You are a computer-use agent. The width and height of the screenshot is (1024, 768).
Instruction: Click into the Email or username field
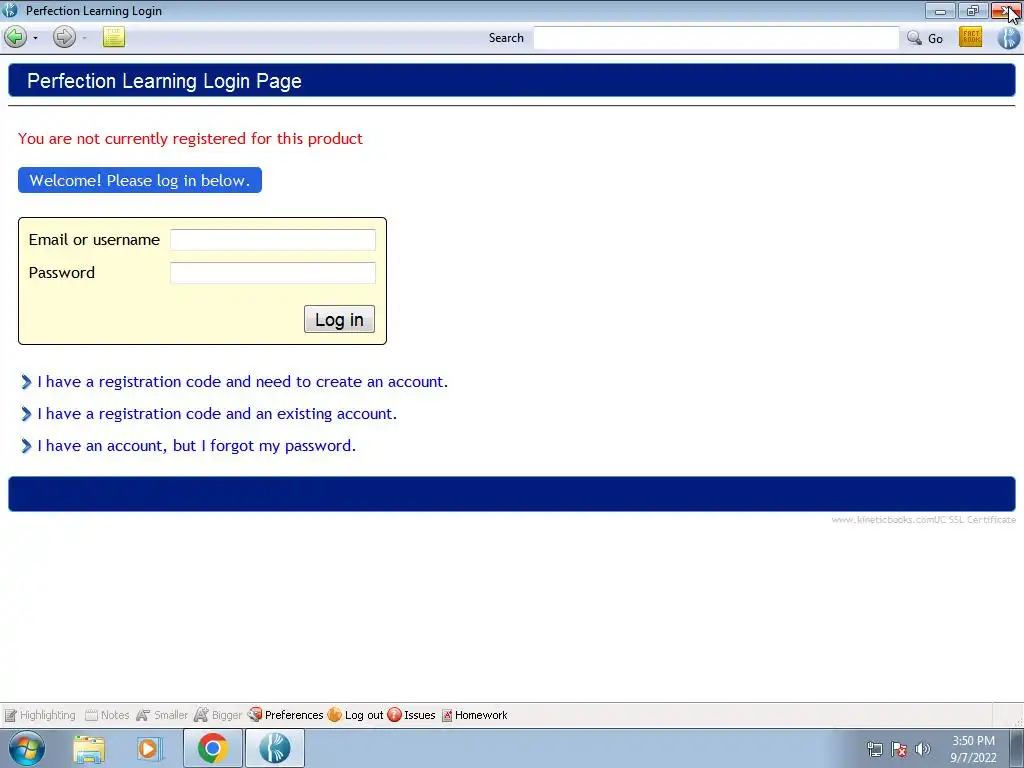(273, 240)
